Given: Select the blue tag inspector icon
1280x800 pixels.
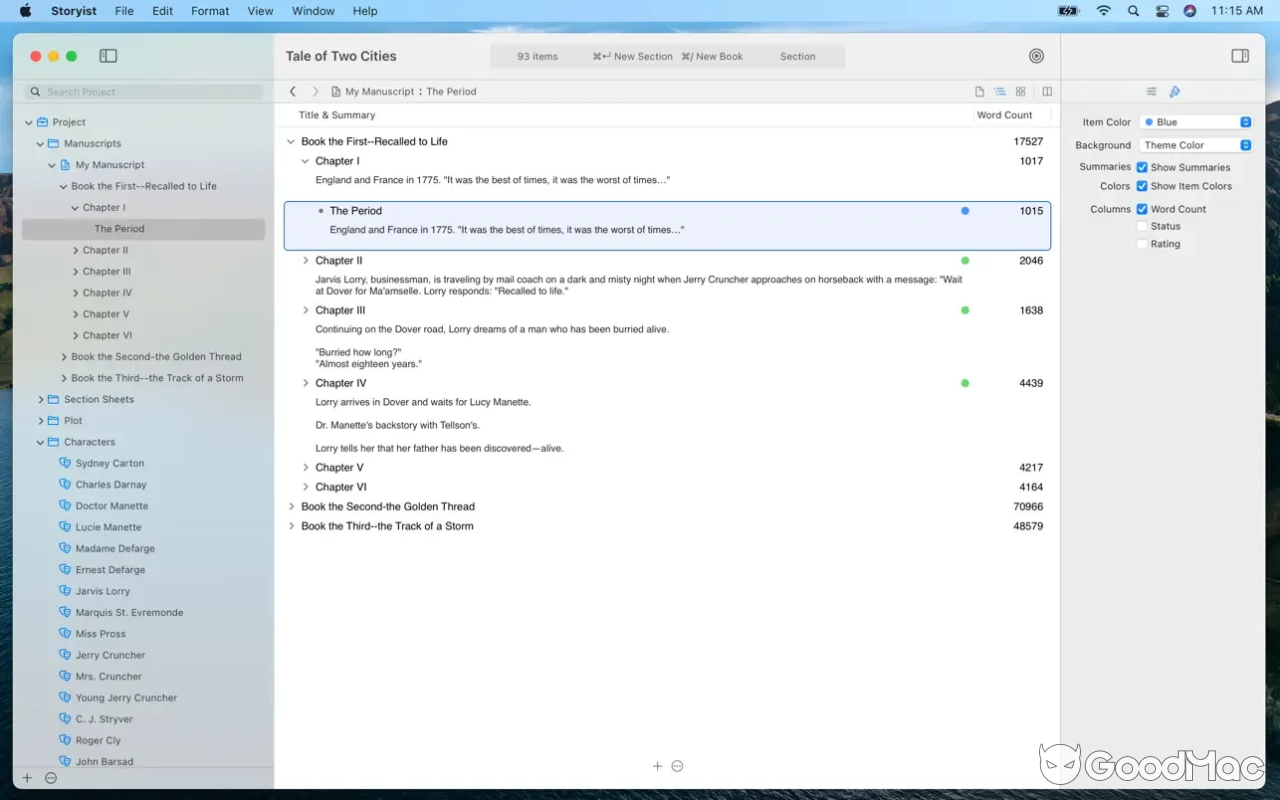Looking at the screenshot, I should (1174, 91).
